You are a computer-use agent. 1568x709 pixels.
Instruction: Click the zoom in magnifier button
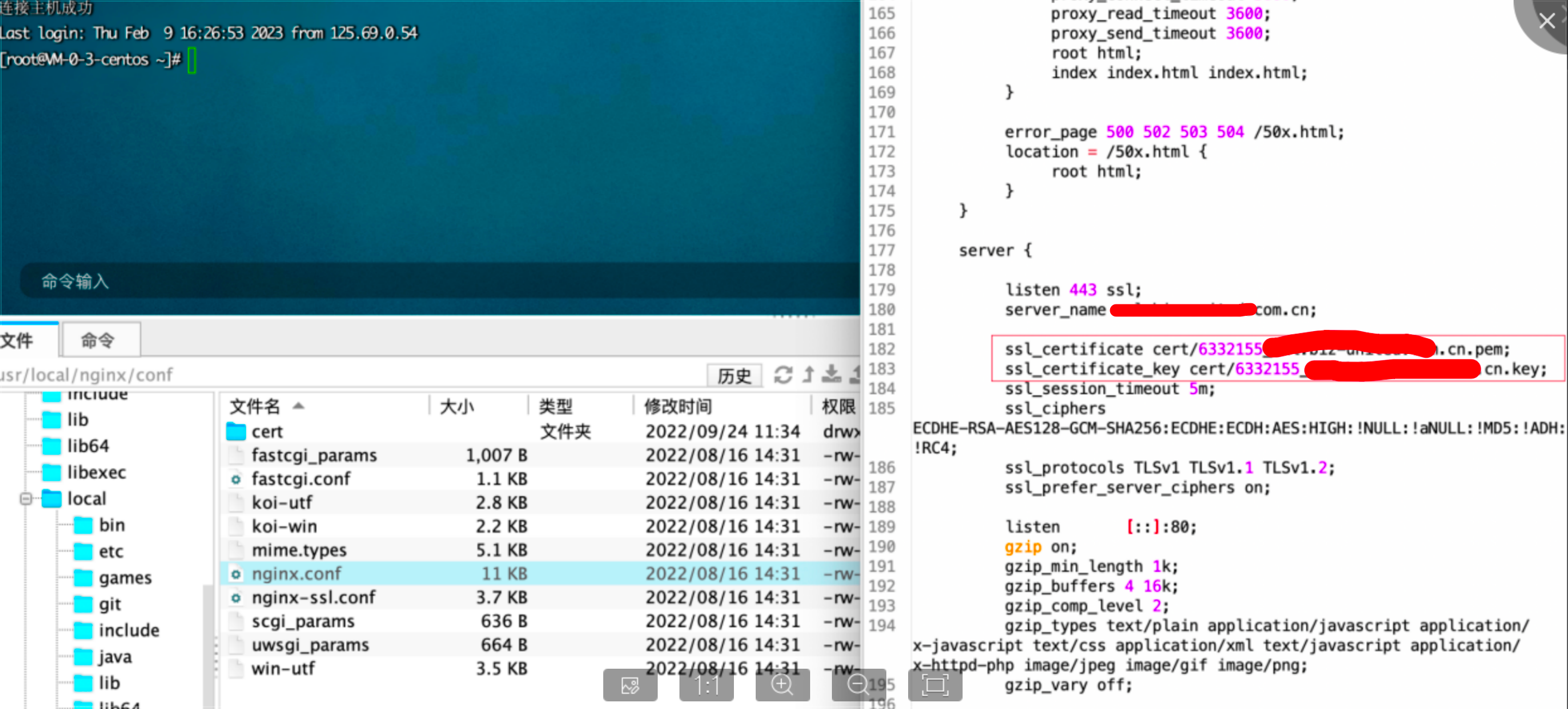(782, 685)
